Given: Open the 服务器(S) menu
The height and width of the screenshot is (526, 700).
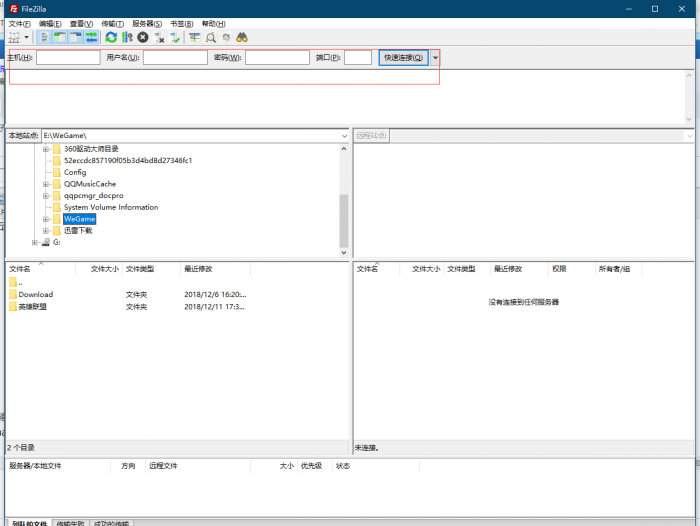Looking at the screenshot, I should 147,23.
